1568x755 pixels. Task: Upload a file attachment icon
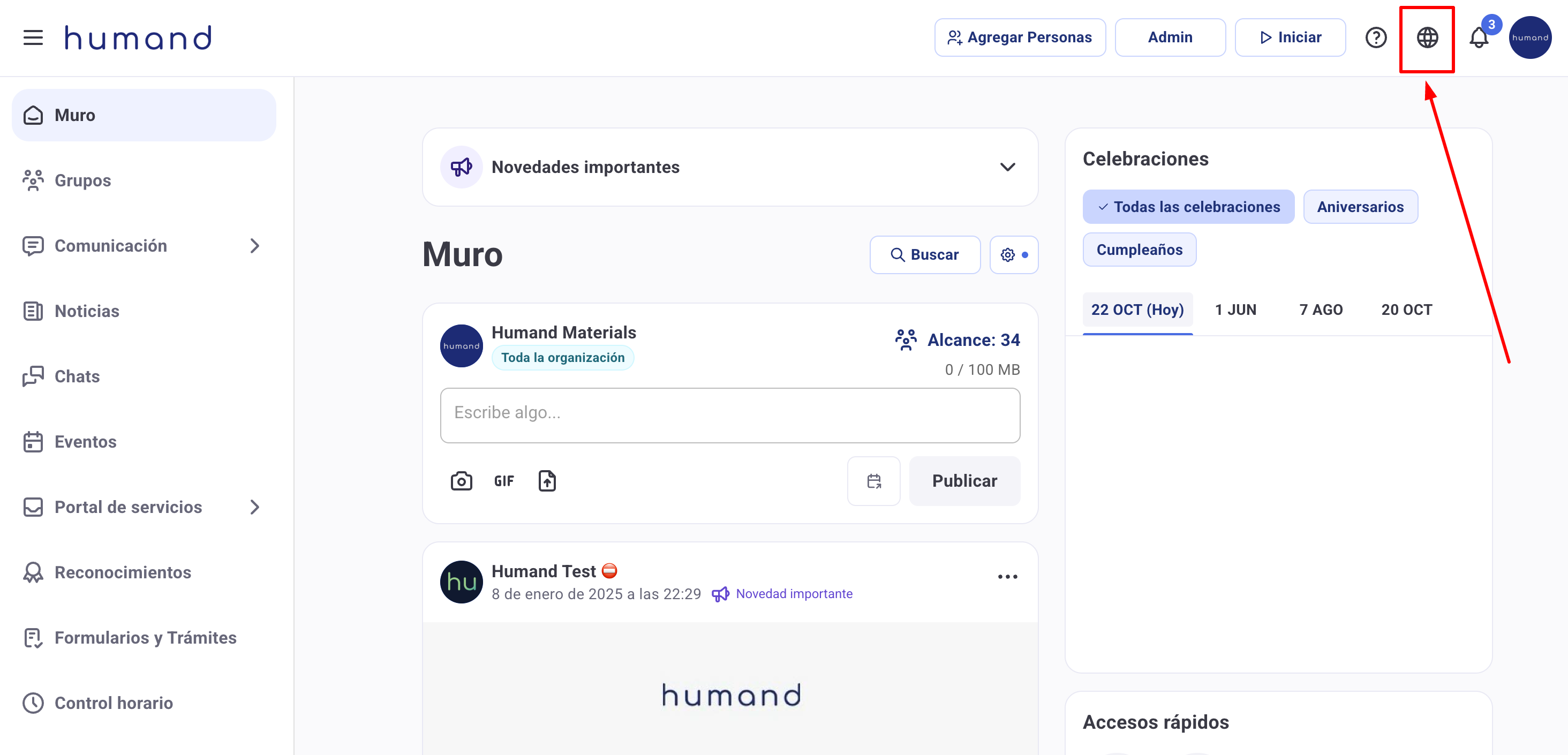coord(547,481)
